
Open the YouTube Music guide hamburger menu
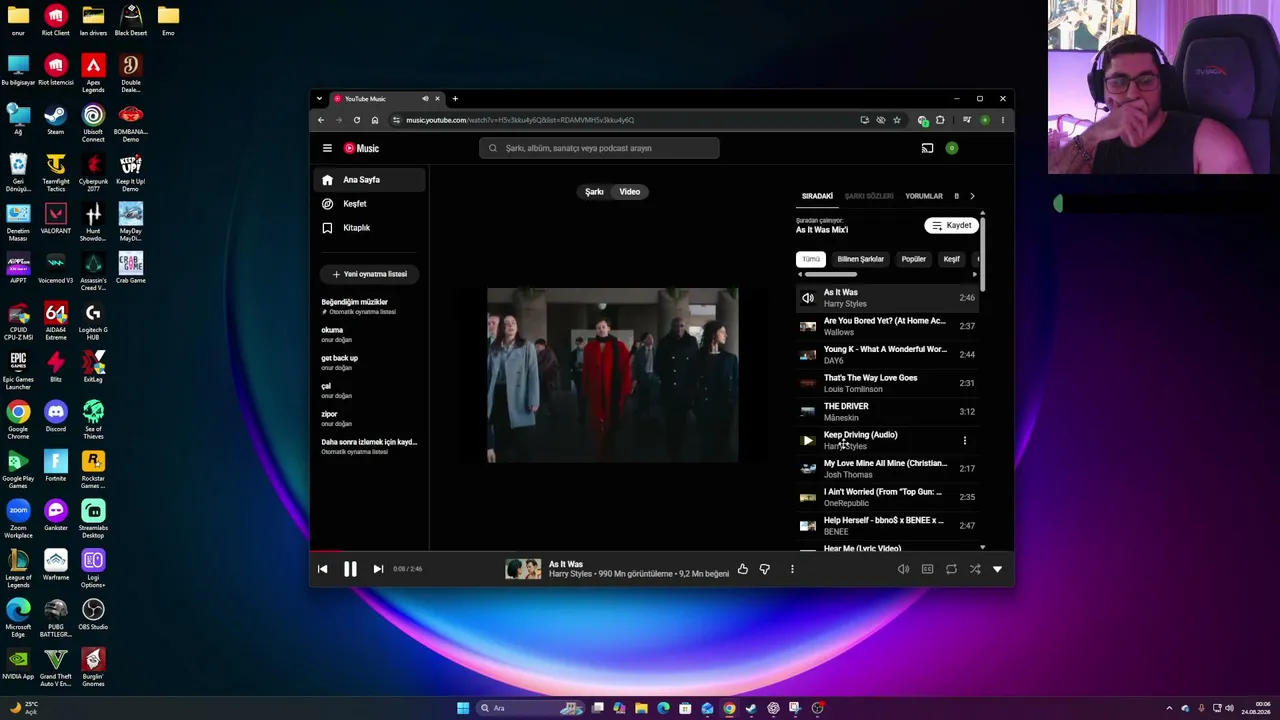[327, 148]
